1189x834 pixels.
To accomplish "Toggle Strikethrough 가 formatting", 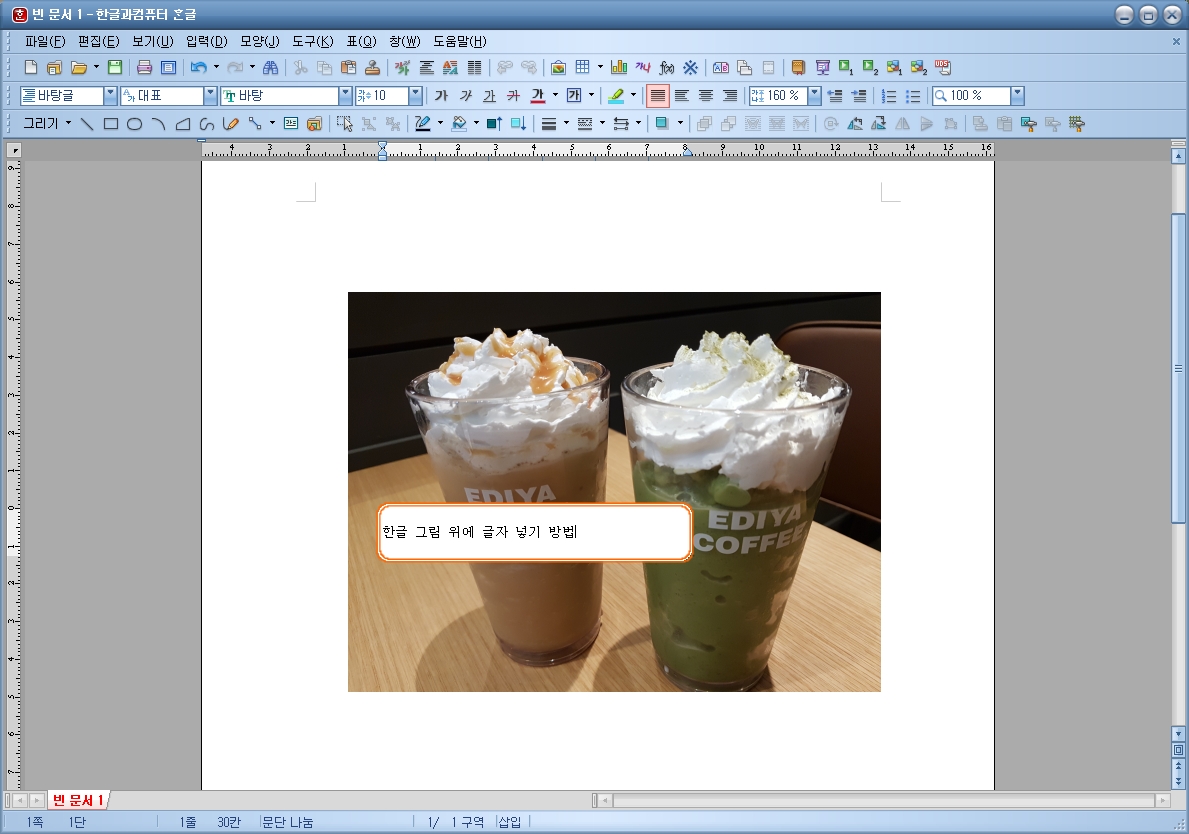I will tap(513, 96).
